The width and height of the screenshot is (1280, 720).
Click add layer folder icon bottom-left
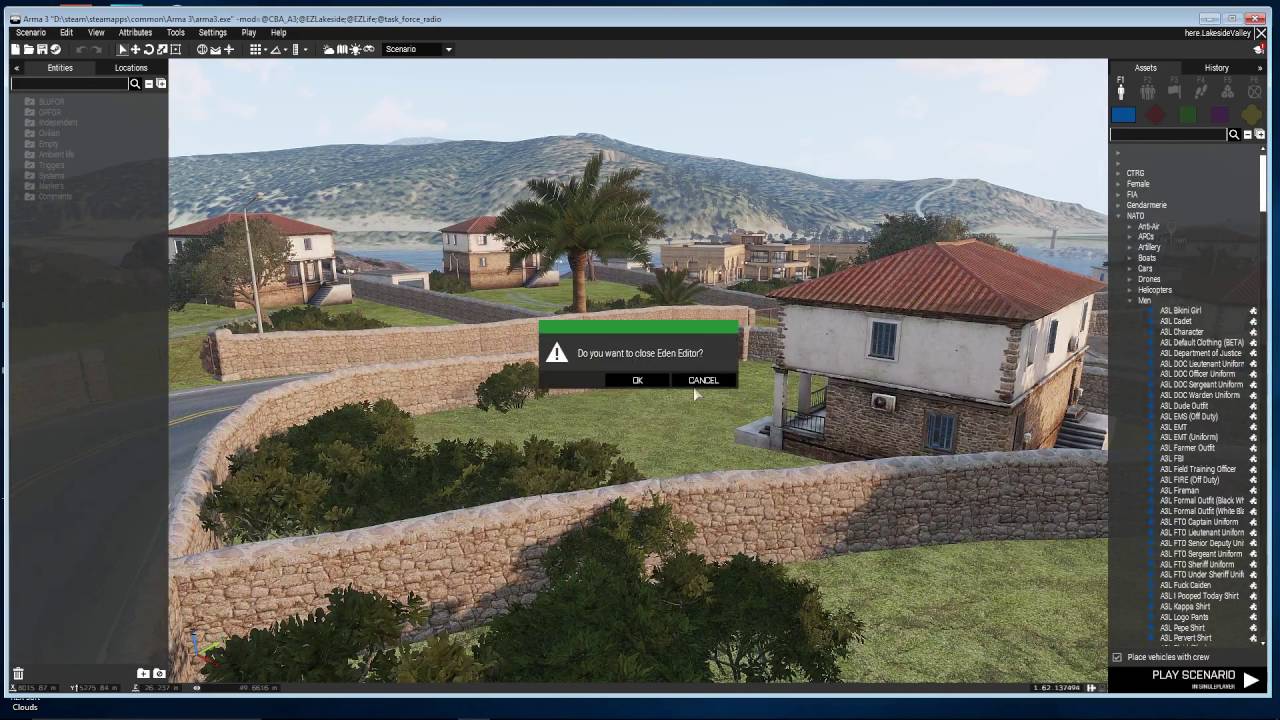(143, 674)
